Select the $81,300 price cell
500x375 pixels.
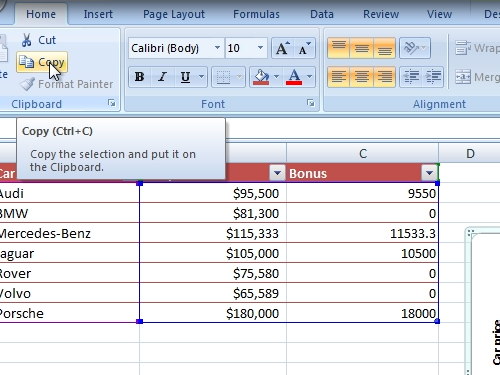[213, 213]
